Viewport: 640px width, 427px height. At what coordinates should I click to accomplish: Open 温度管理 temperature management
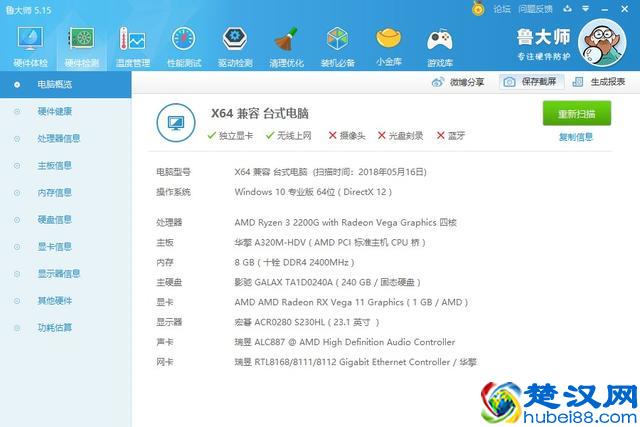coord(133,46)
